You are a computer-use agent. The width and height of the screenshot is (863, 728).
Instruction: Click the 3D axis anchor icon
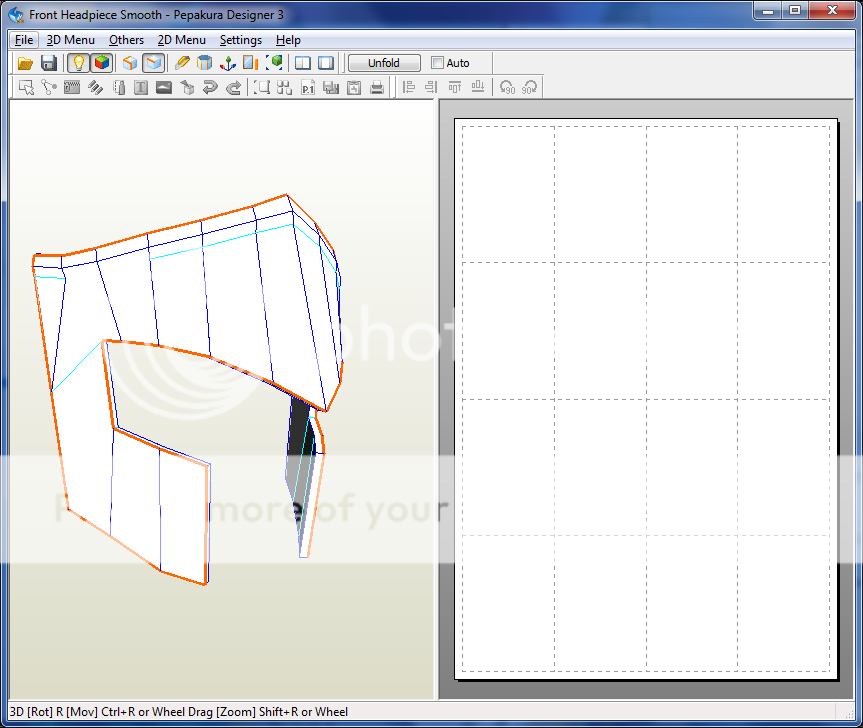point(228,63)
